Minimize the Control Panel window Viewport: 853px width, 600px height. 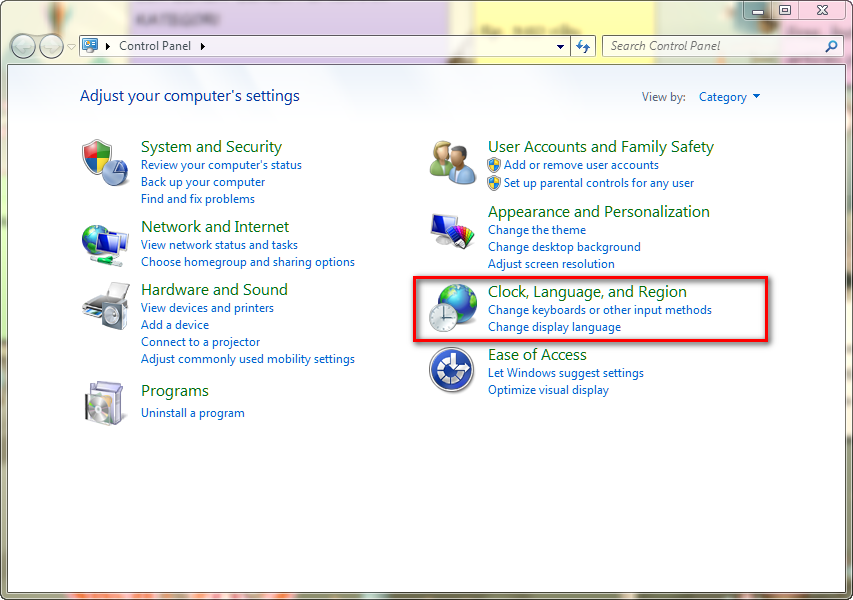pyautogui.click(x=758, y=10)
